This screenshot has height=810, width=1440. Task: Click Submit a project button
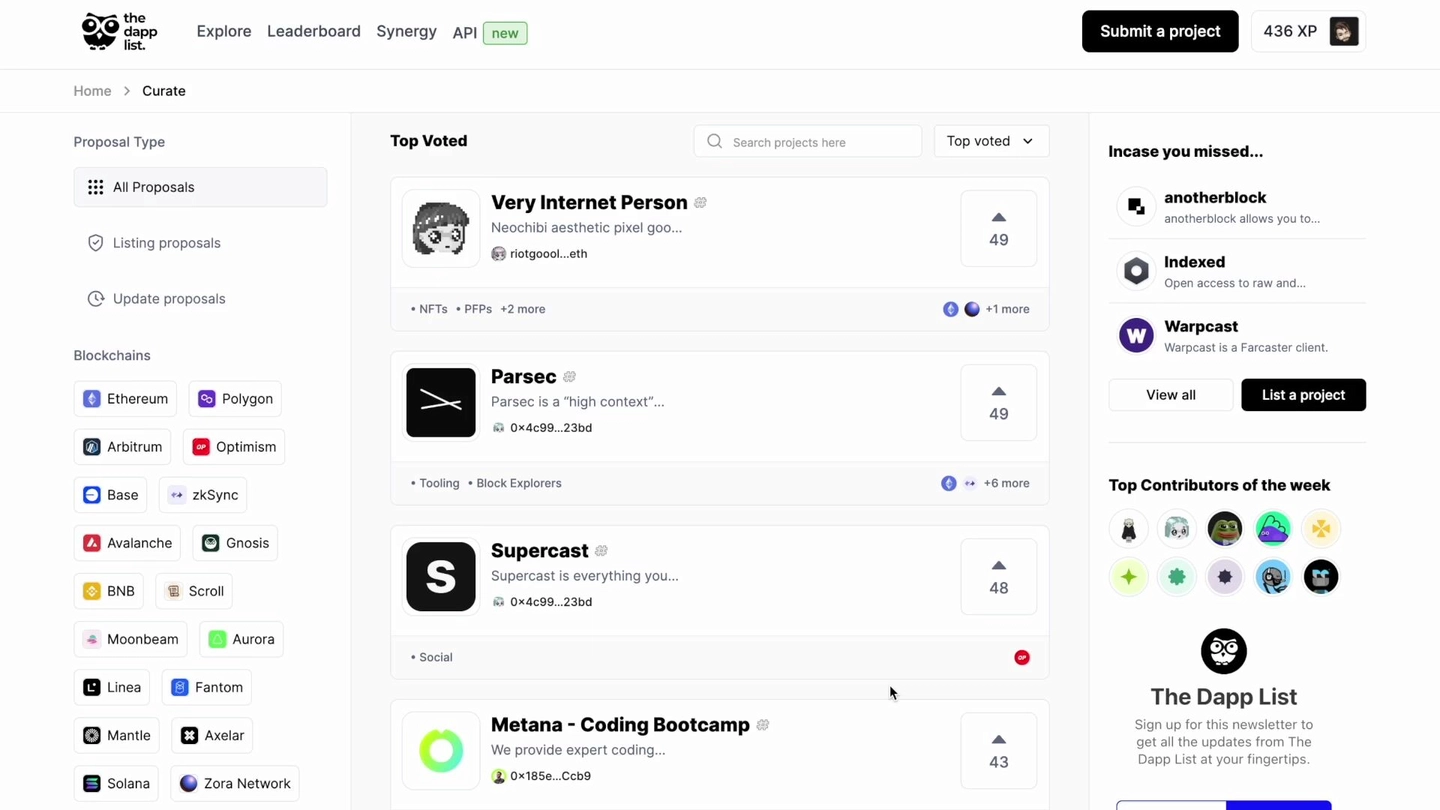[1160, 31]
